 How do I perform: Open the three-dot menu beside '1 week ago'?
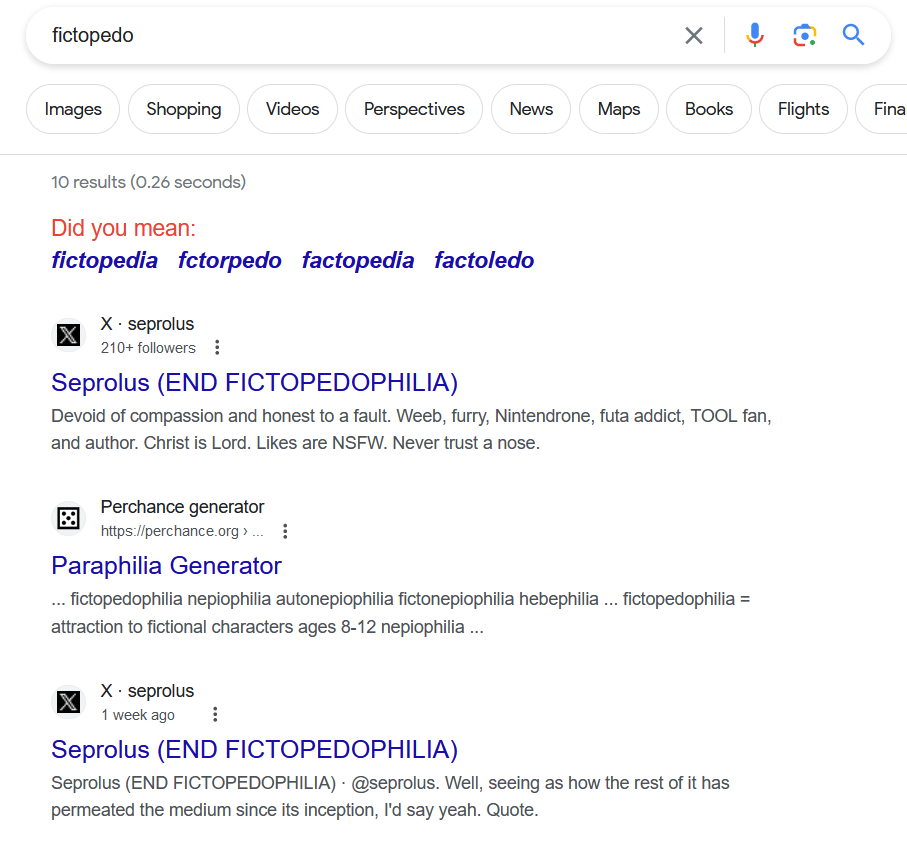[x=215, y=715]
